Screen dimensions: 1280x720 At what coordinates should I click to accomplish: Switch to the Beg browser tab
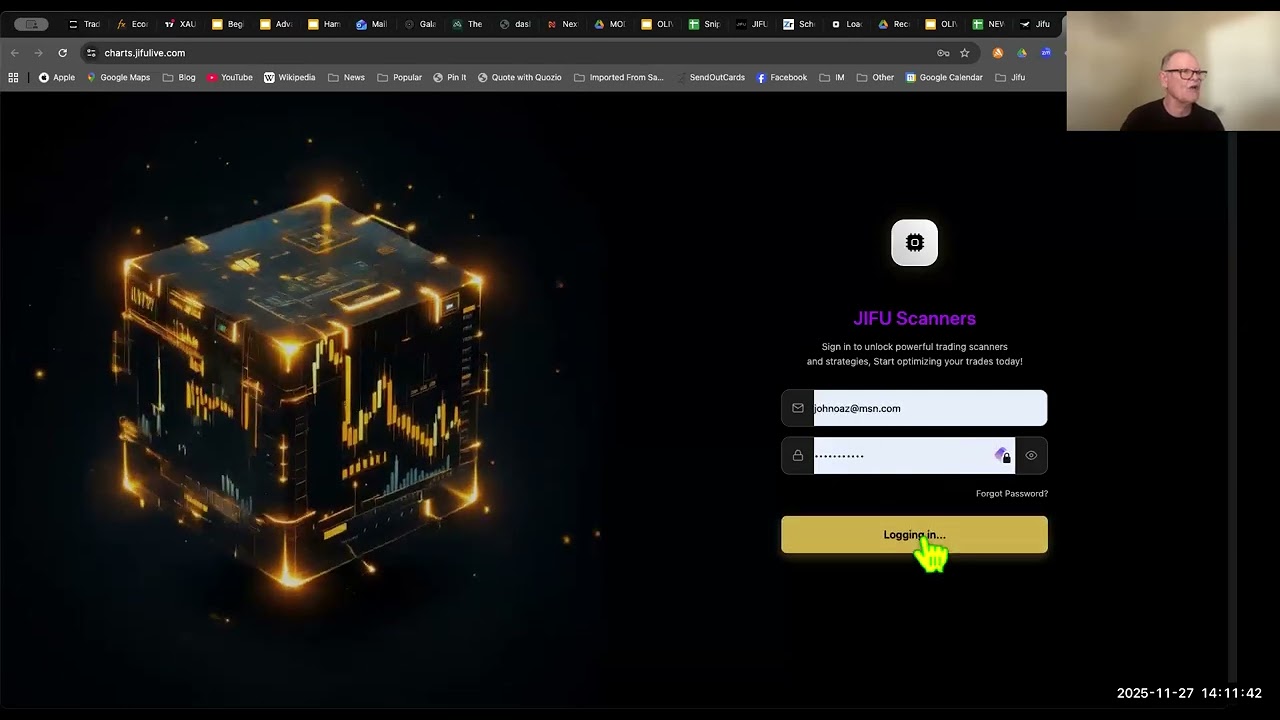tap(228, 24)
